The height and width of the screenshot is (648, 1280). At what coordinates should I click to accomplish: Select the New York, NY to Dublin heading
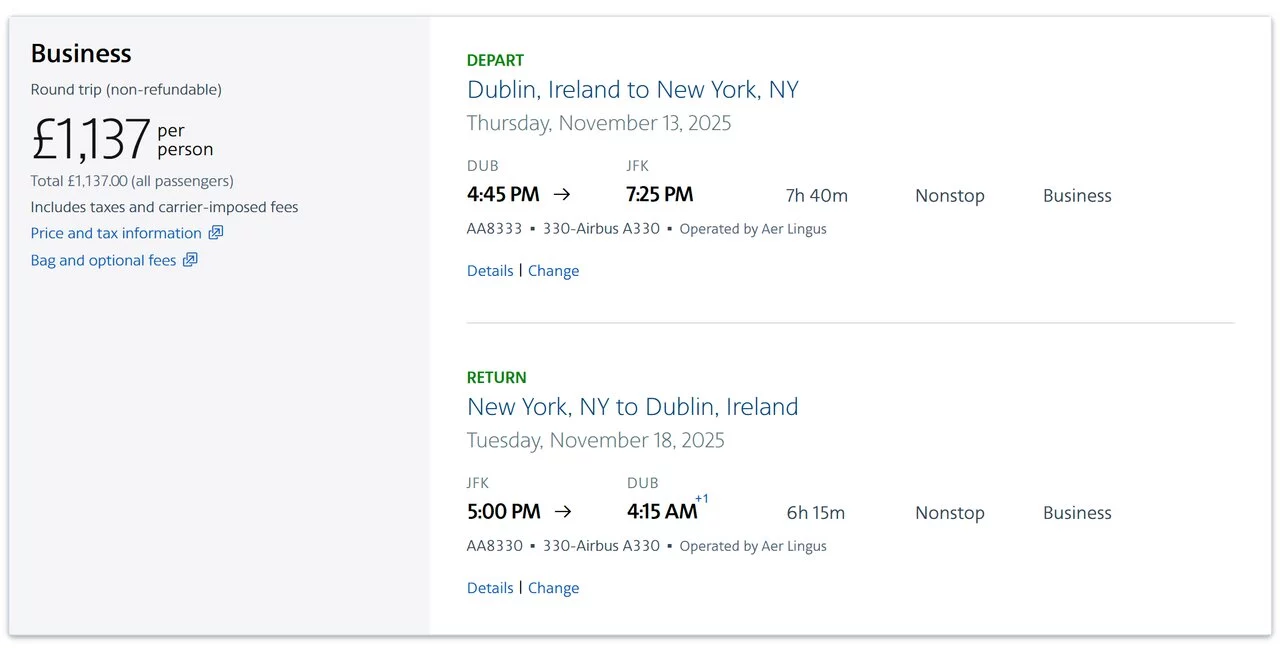tap(633, 407)
